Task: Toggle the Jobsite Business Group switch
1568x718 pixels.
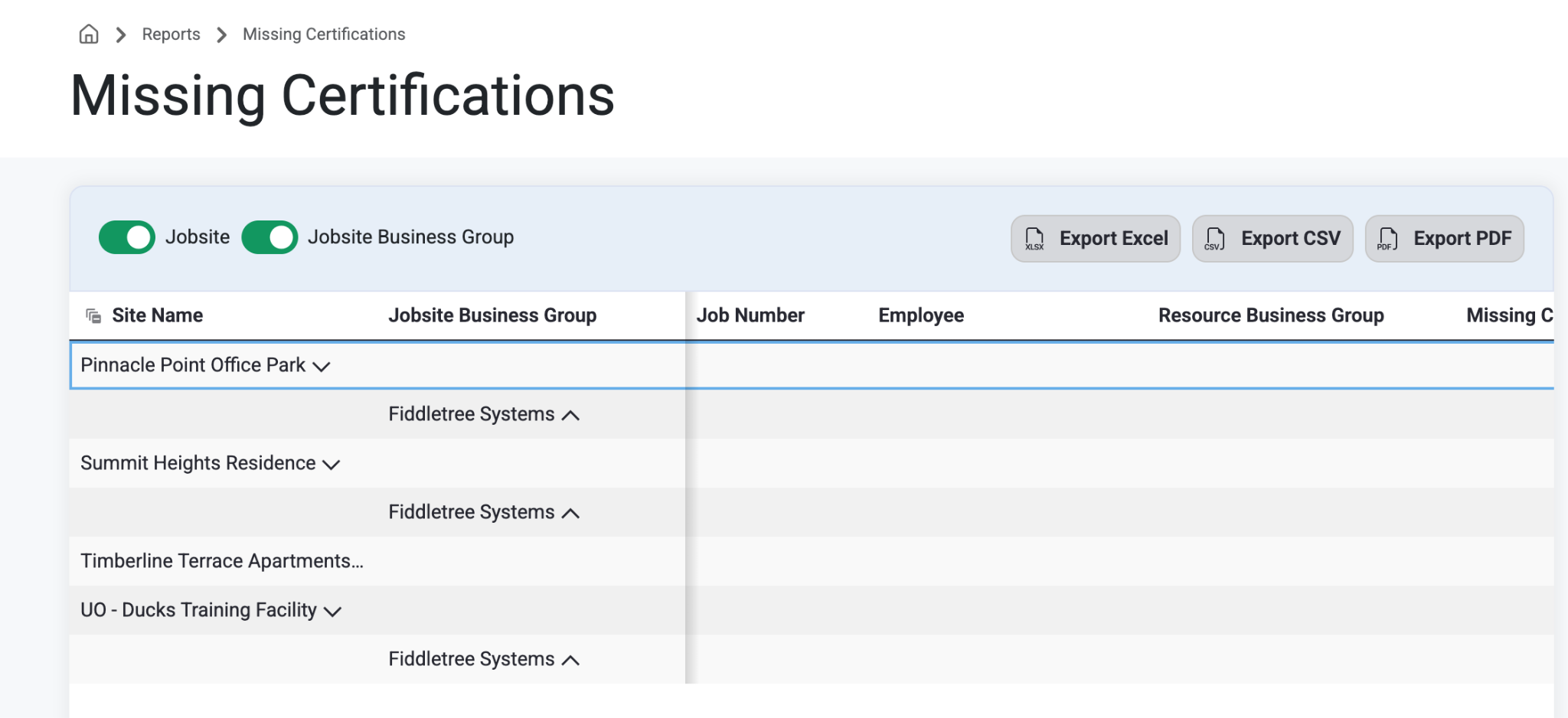Action: pyautogui.click(x=269, y=237)
